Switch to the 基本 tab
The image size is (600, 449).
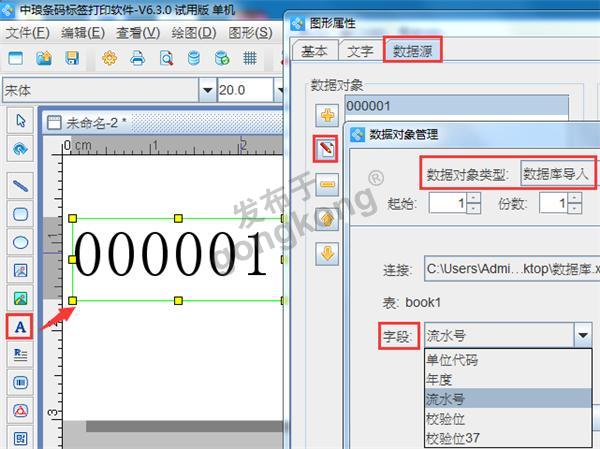[x=315, y=51]
